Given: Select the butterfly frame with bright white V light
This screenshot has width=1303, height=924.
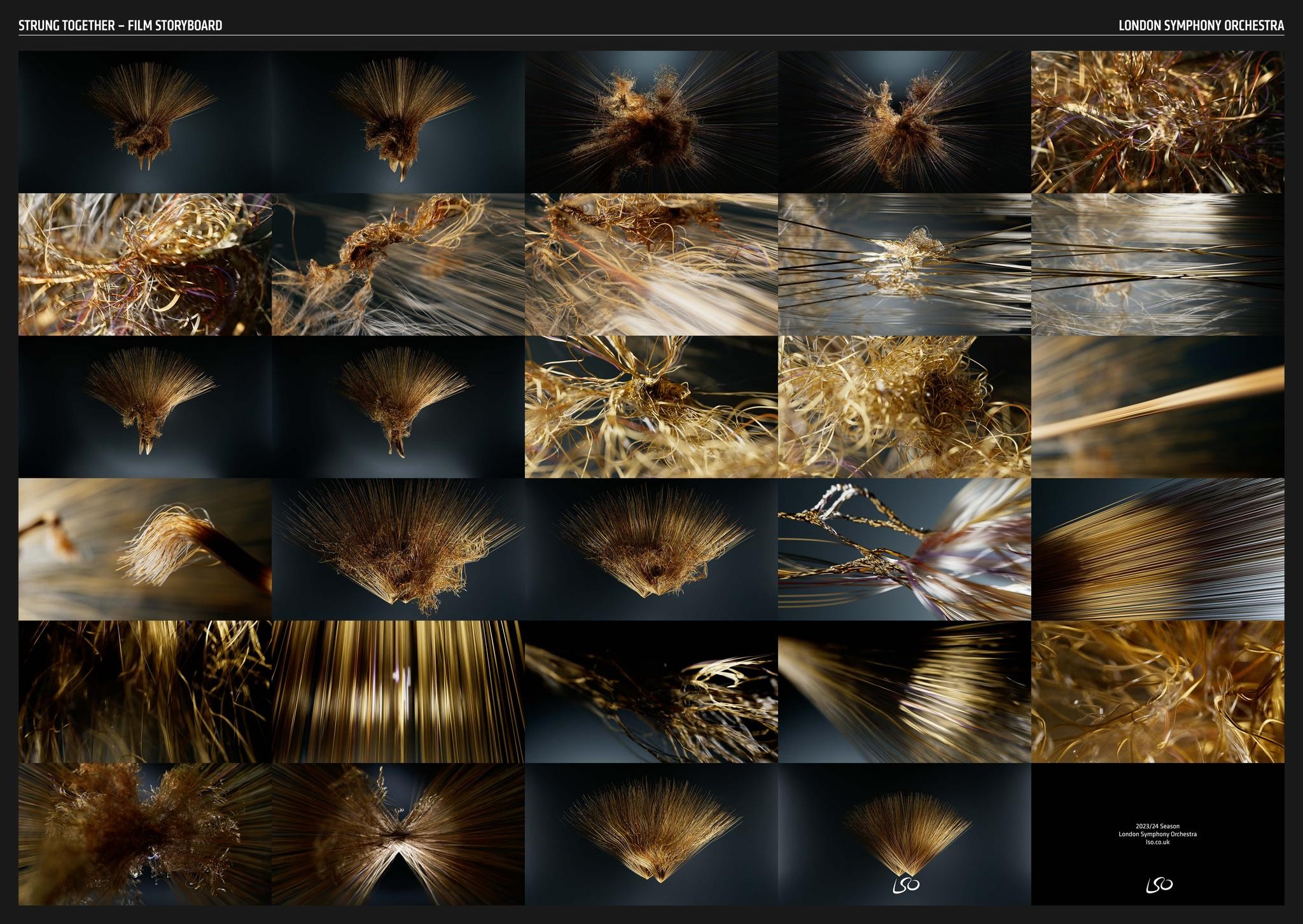Looking at the screenshot, I should tap(398, 834).
